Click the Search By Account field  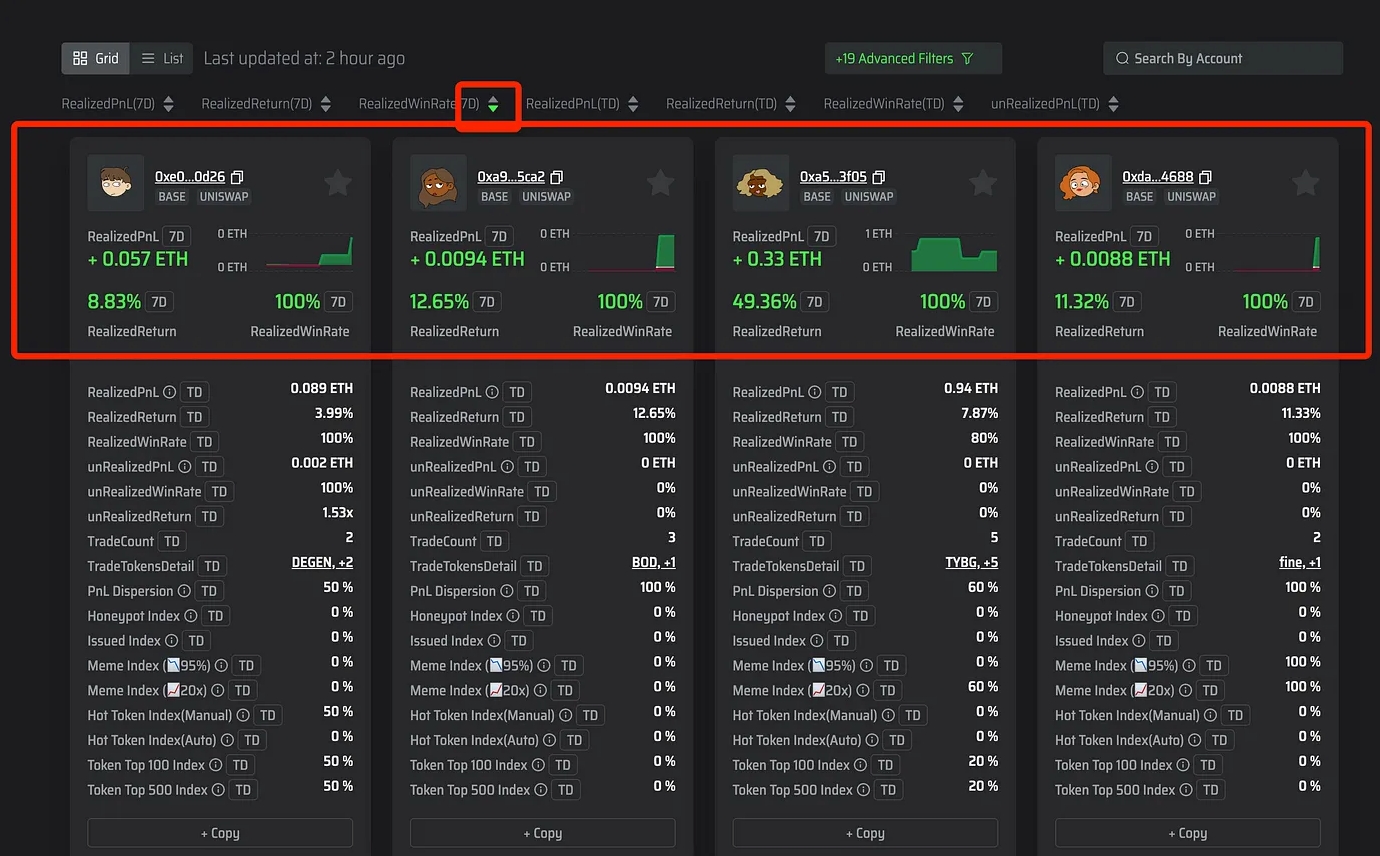click(x=1230, y=59)
